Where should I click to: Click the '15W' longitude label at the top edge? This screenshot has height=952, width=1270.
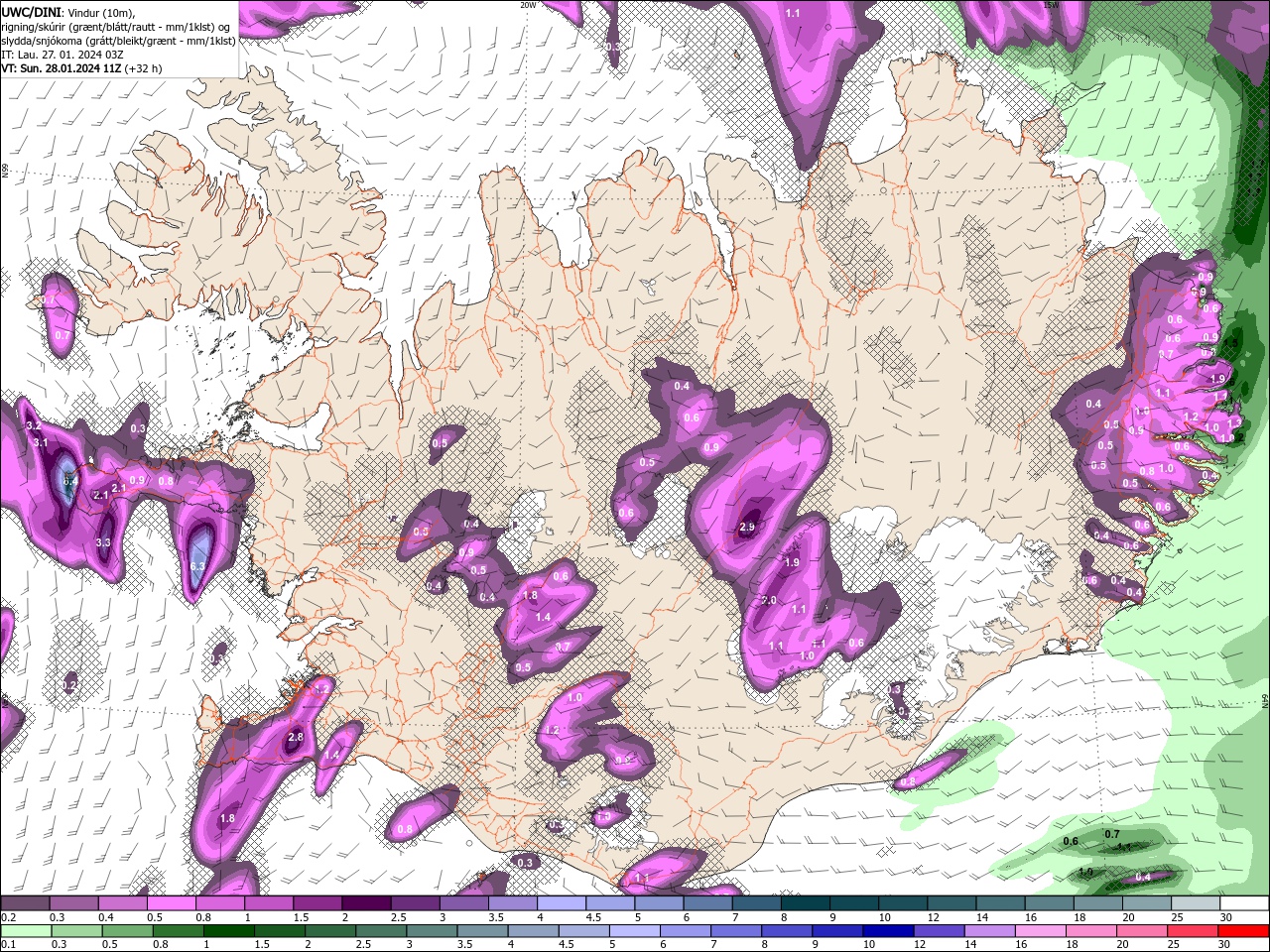tap(1052, 4)
